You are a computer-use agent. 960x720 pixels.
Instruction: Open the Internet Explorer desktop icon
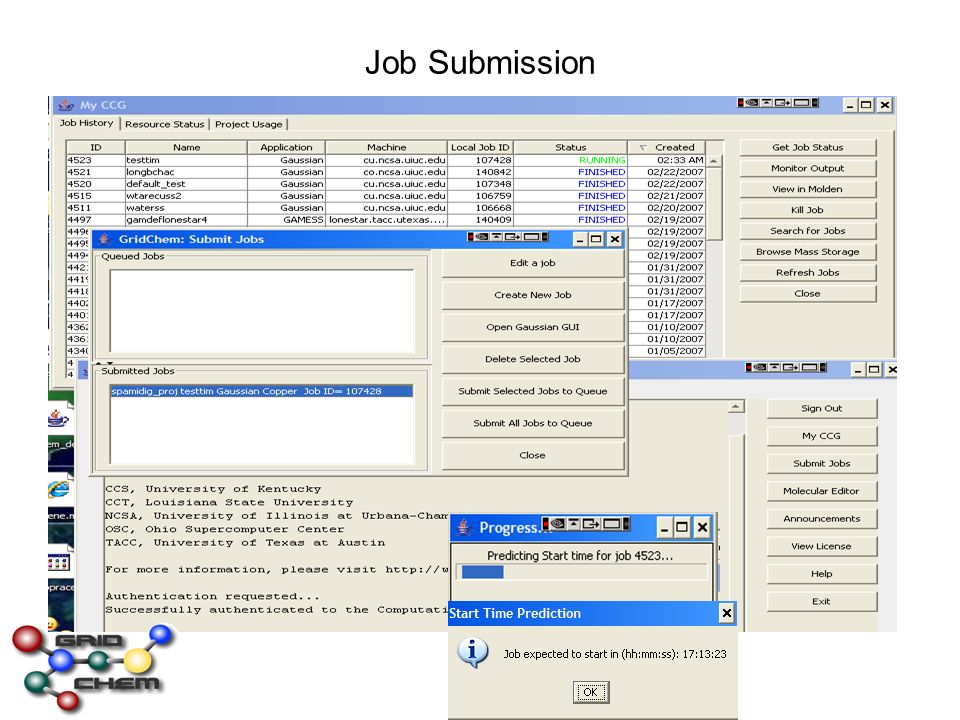coord(59,489)
